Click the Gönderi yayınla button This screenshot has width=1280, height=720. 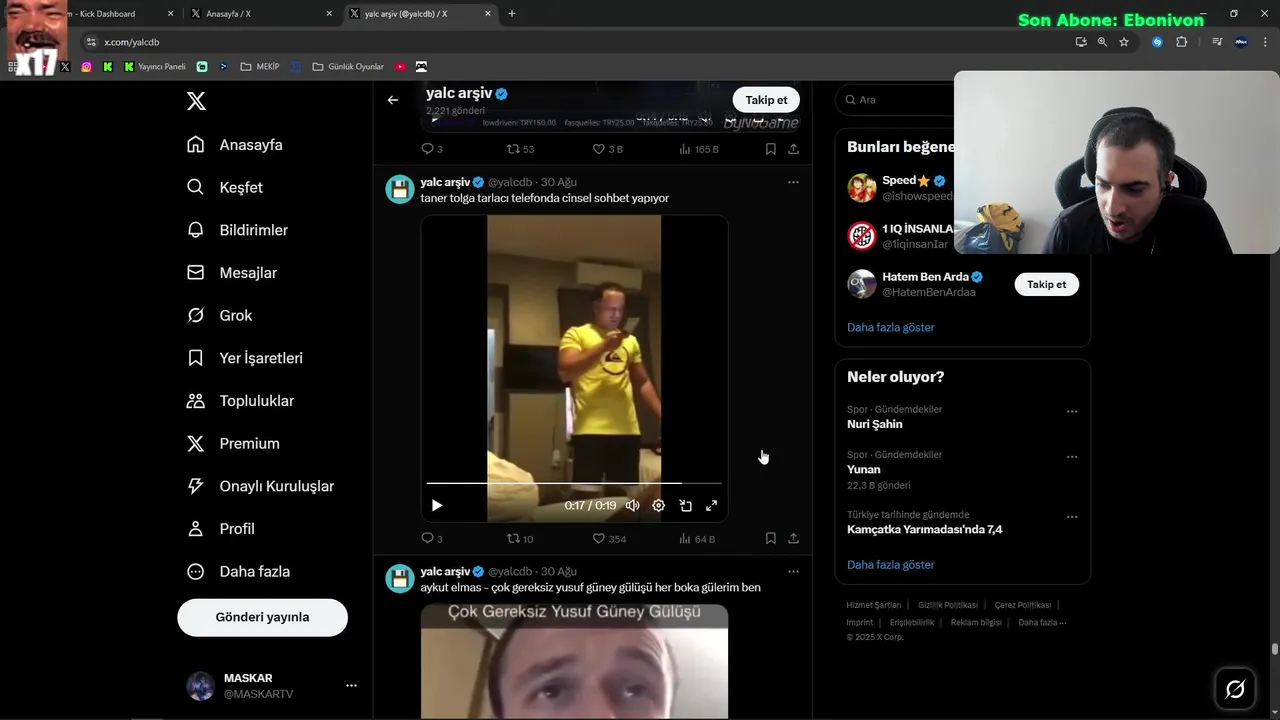(x=263, y=617)
